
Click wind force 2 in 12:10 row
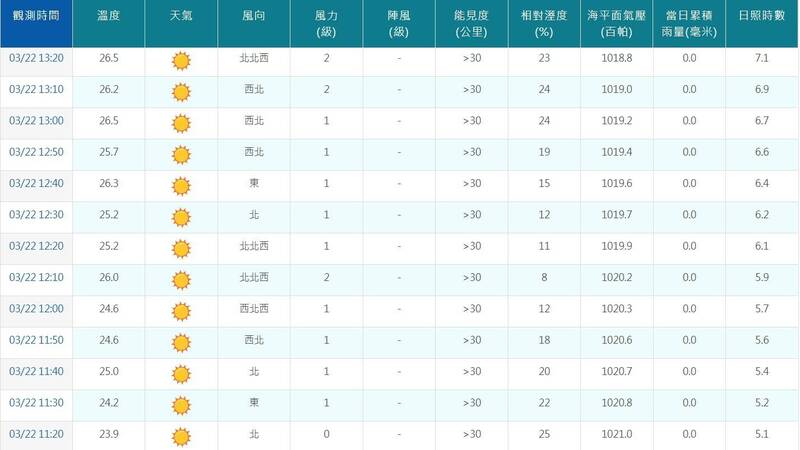pyautogui.click(x=327, y=278)
